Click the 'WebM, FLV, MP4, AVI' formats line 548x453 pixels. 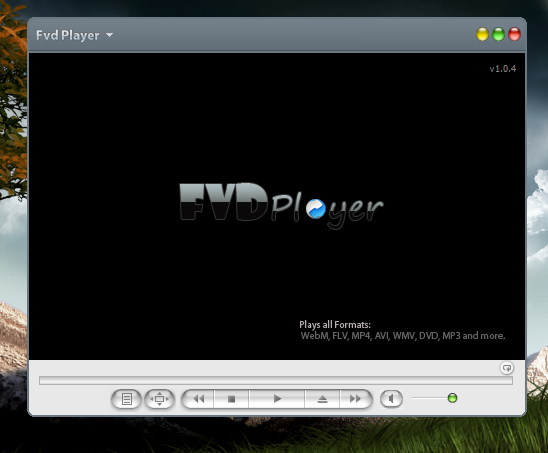pyautogui.click(x=403, y=336)
